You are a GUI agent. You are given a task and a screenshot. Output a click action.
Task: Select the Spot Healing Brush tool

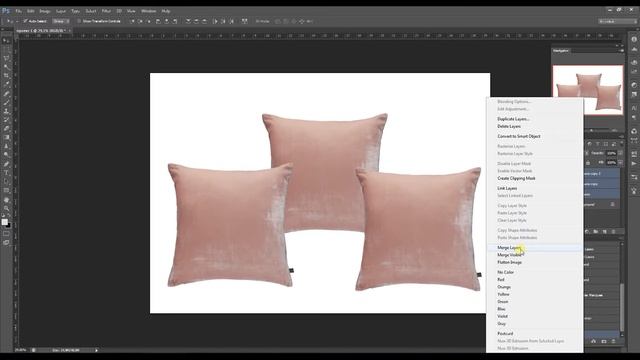6,93
